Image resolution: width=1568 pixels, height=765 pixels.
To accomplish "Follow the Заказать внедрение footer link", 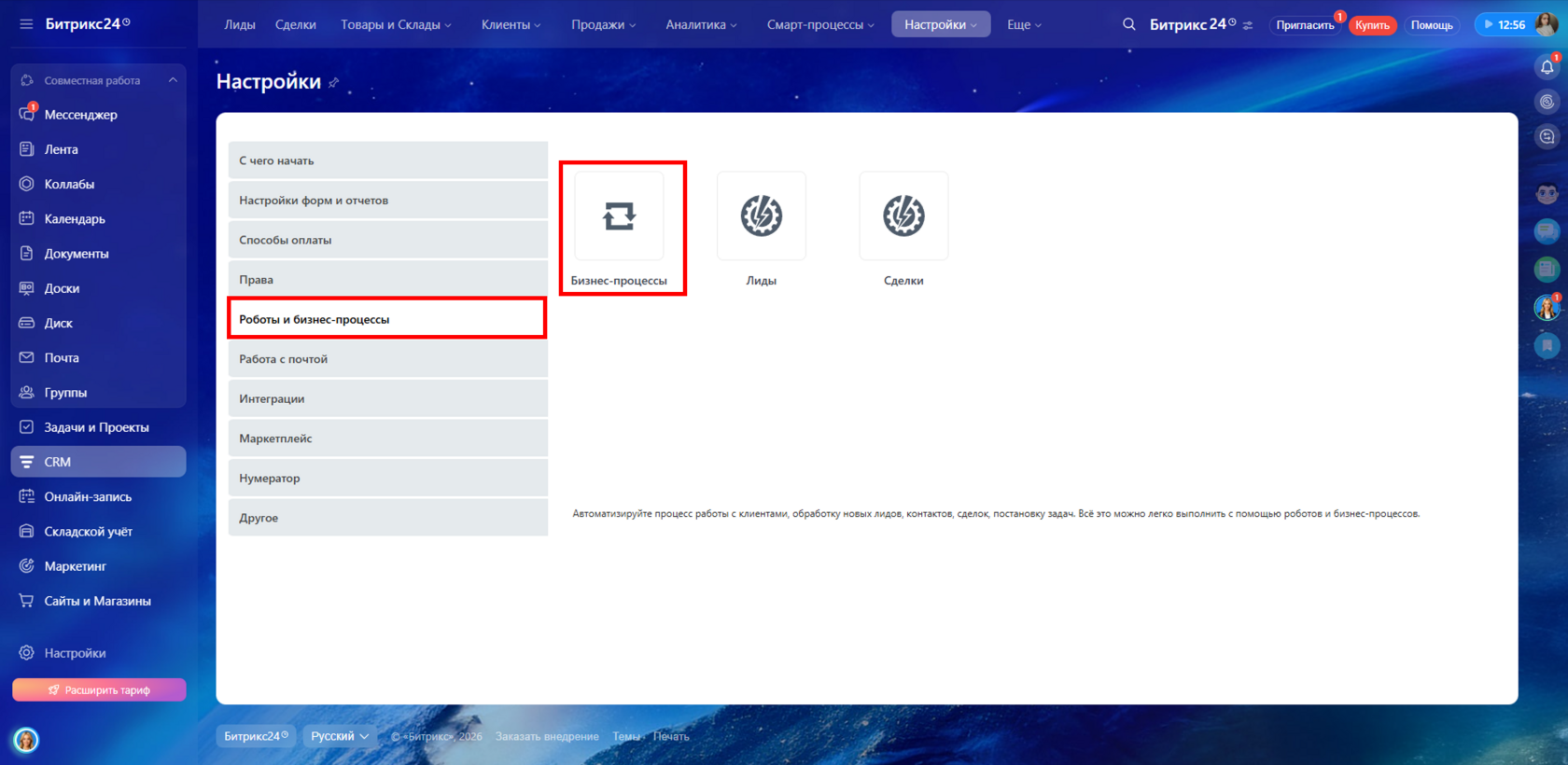I will tap(547, 737).
